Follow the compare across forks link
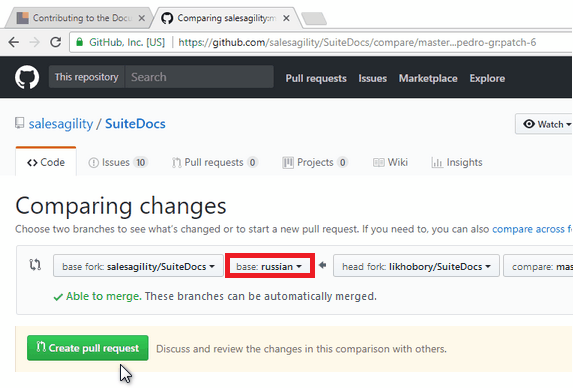Viewport: 573px width, 388px height. click(532, 229)
